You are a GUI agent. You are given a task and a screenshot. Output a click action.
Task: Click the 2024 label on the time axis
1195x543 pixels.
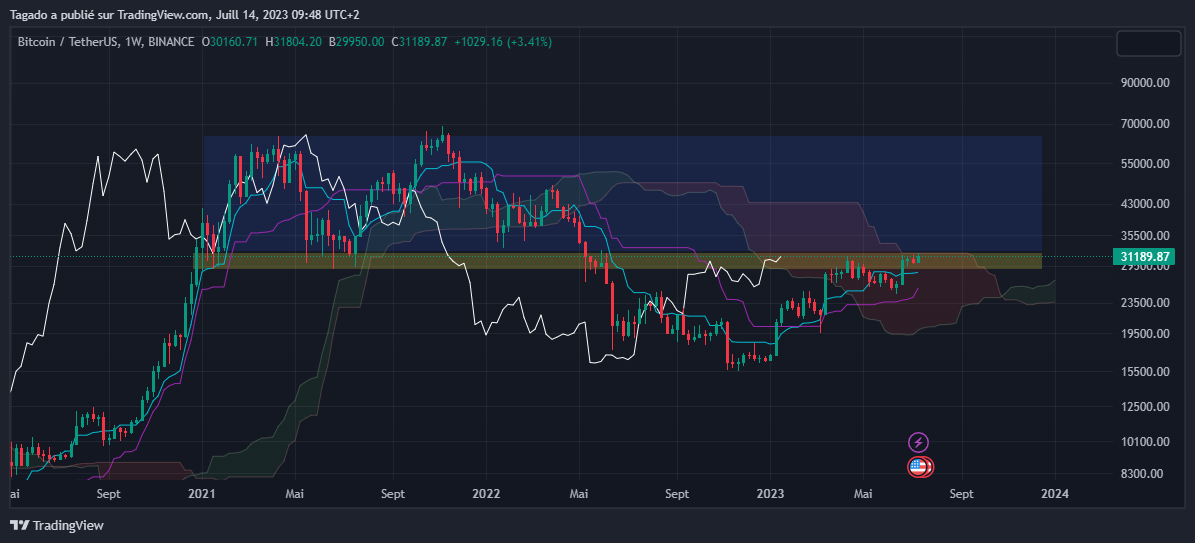click(x=1055, y=494)
